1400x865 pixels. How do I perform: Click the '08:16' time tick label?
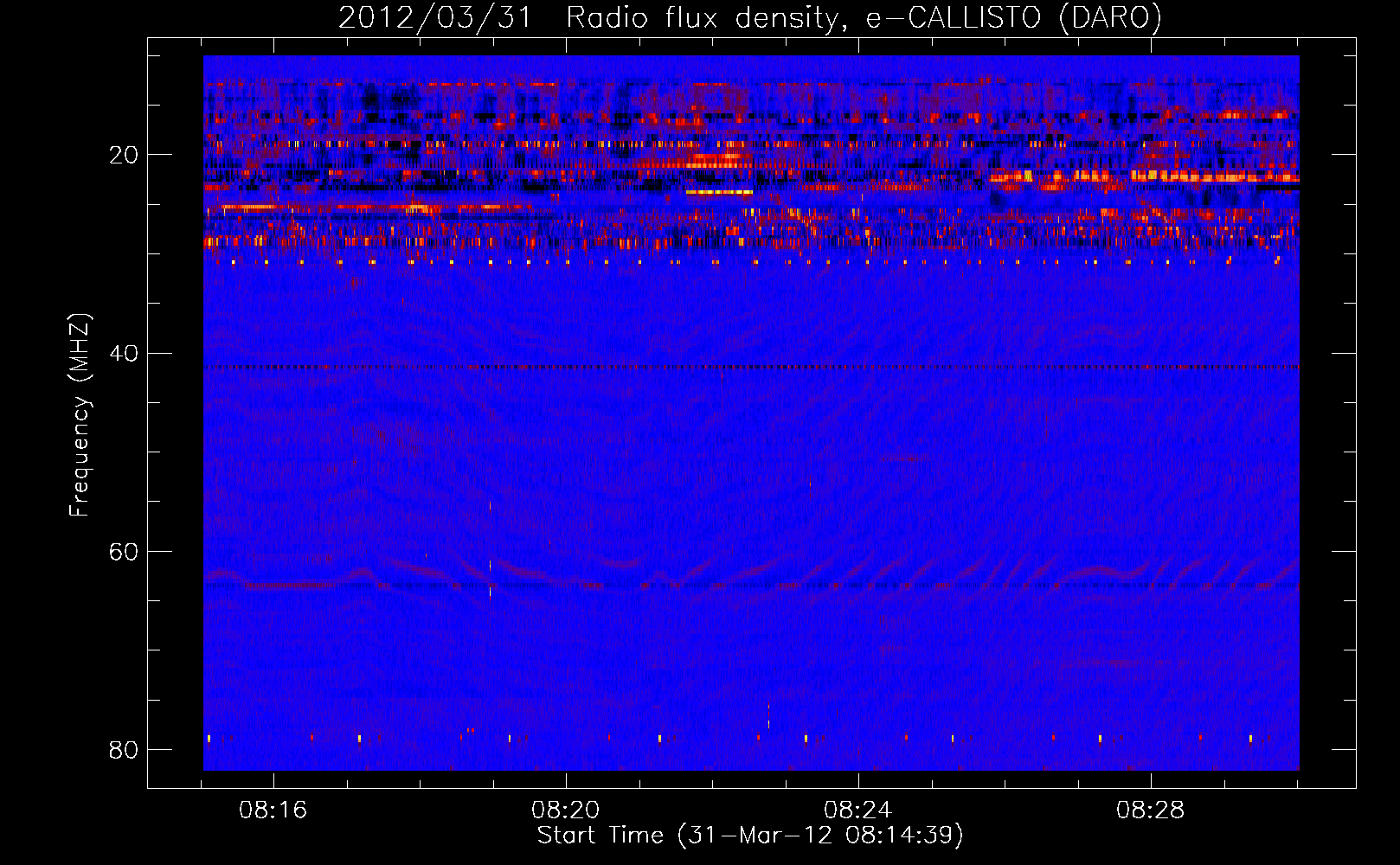point(273,811)
